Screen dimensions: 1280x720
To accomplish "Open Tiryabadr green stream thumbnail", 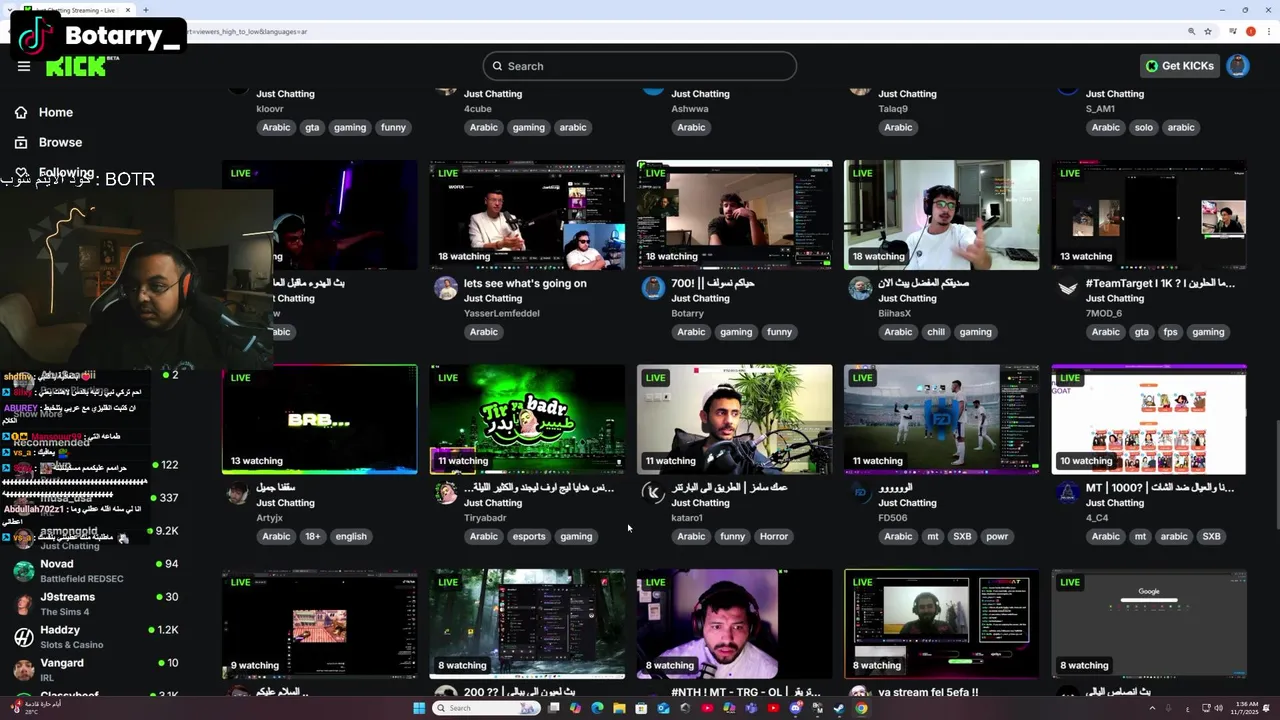I will (527, 419).
